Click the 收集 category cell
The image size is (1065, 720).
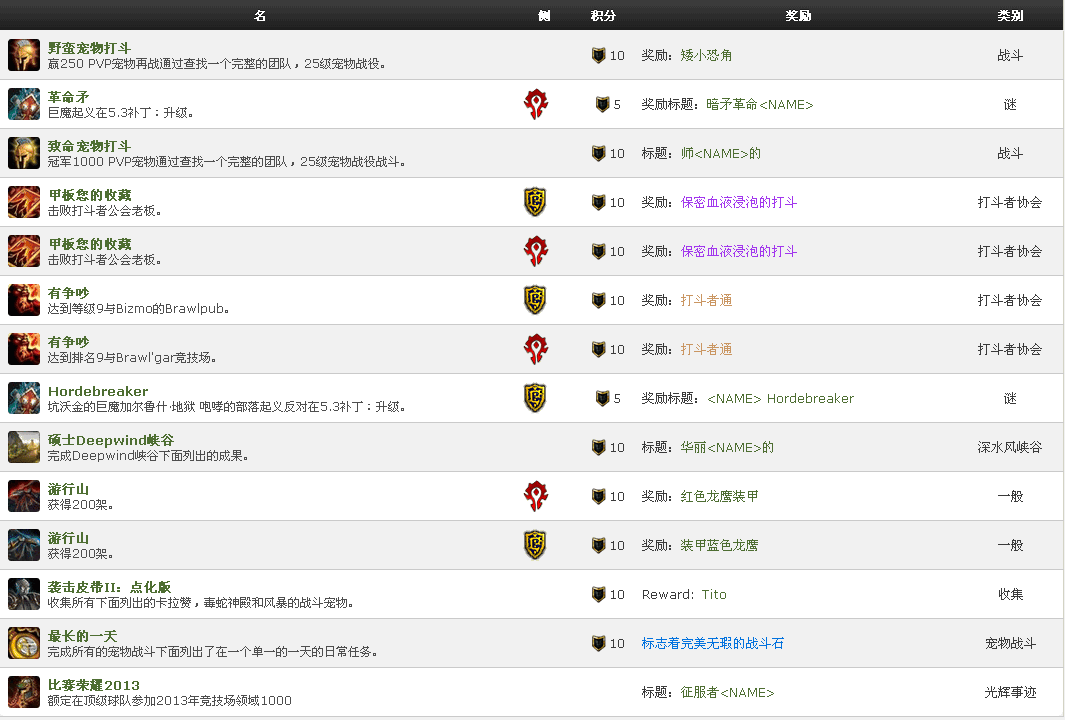[1010, 594]
